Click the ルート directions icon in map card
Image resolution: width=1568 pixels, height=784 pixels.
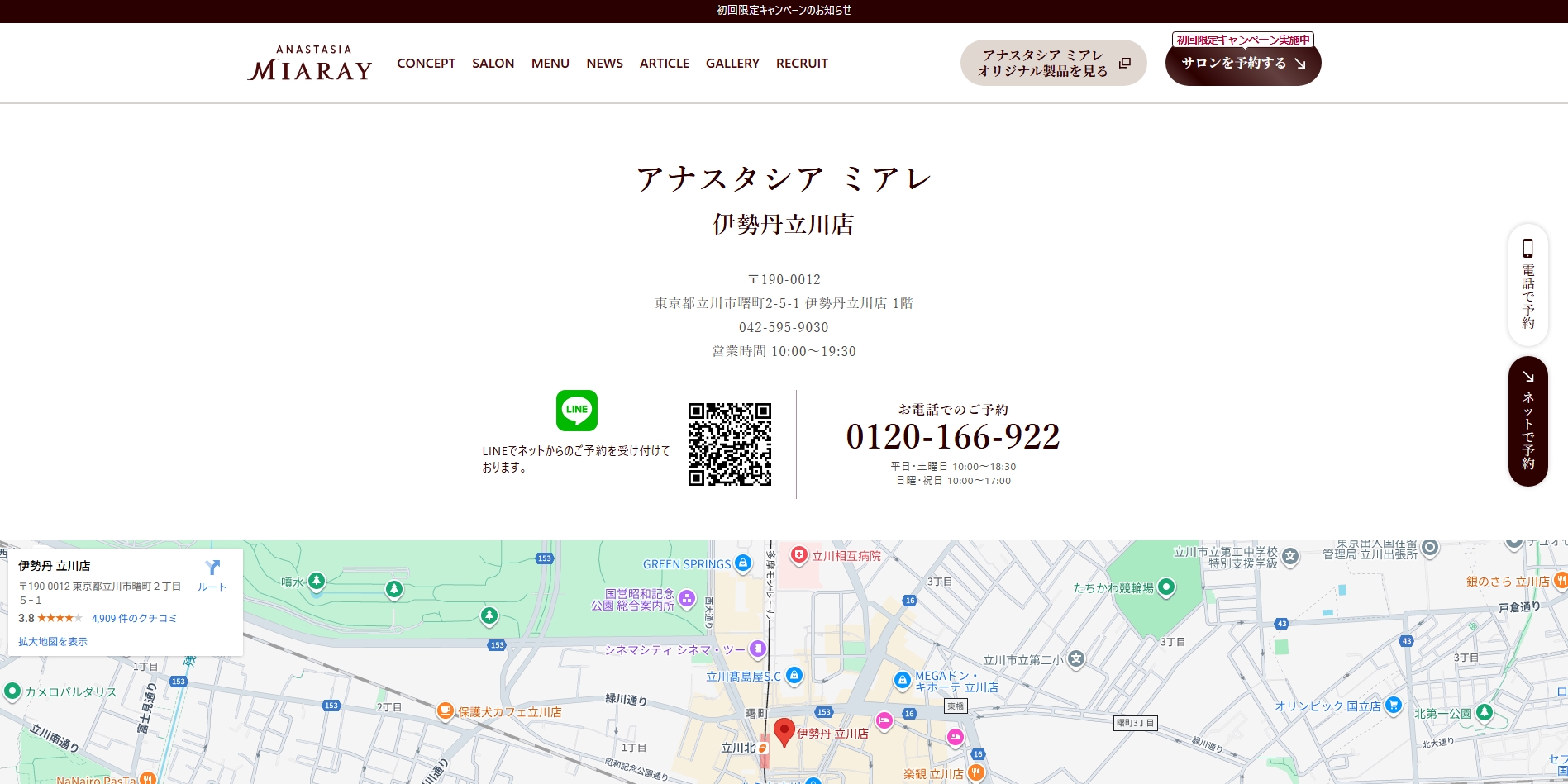[213, 568]
